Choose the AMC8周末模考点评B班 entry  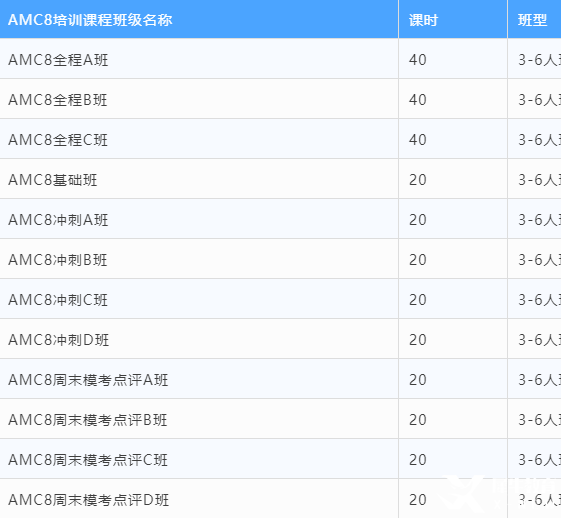click(x=88, y=420)
